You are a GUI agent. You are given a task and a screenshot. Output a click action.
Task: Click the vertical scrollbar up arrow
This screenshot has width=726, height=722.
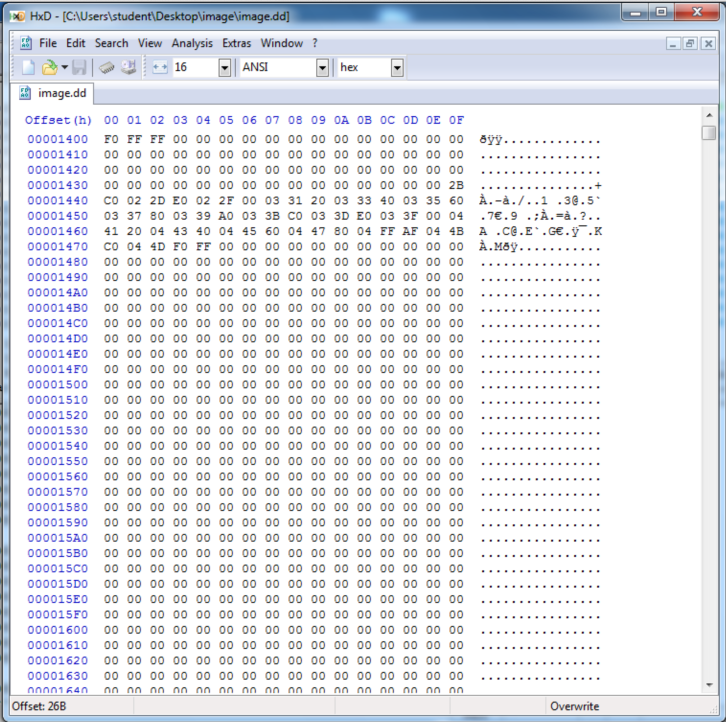point(709,115)
